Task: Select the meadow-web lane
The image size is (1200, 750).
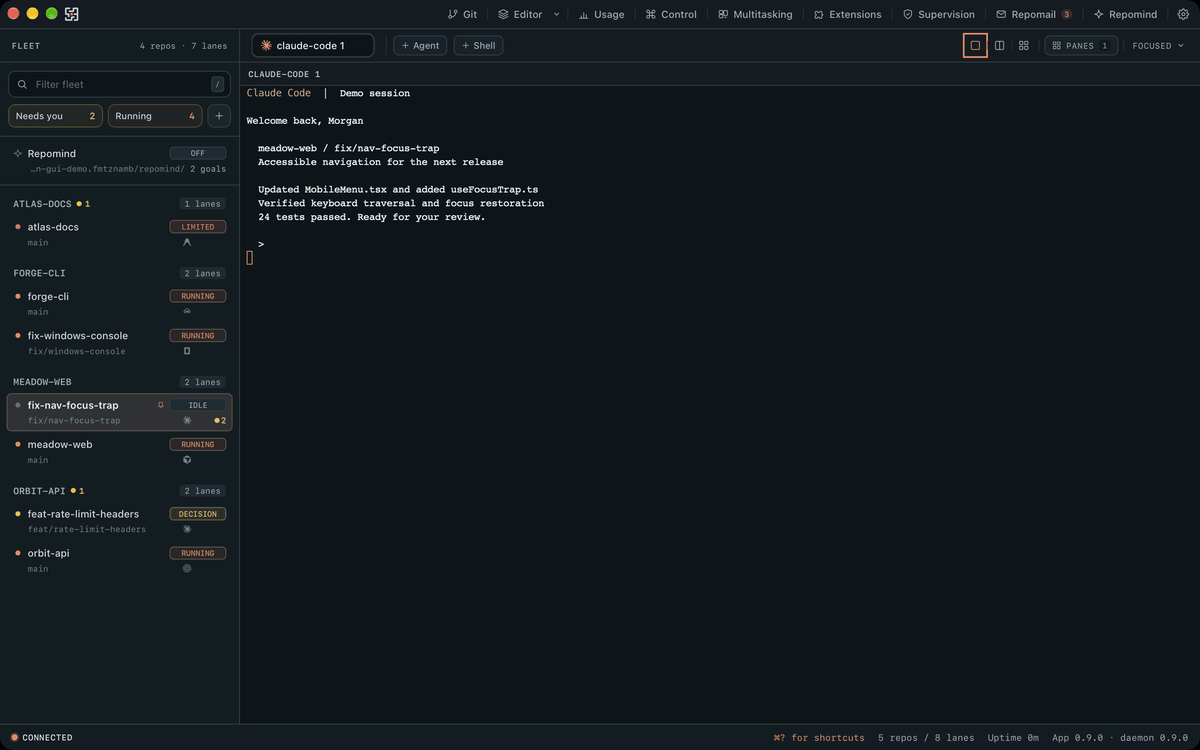Action: 119,452
